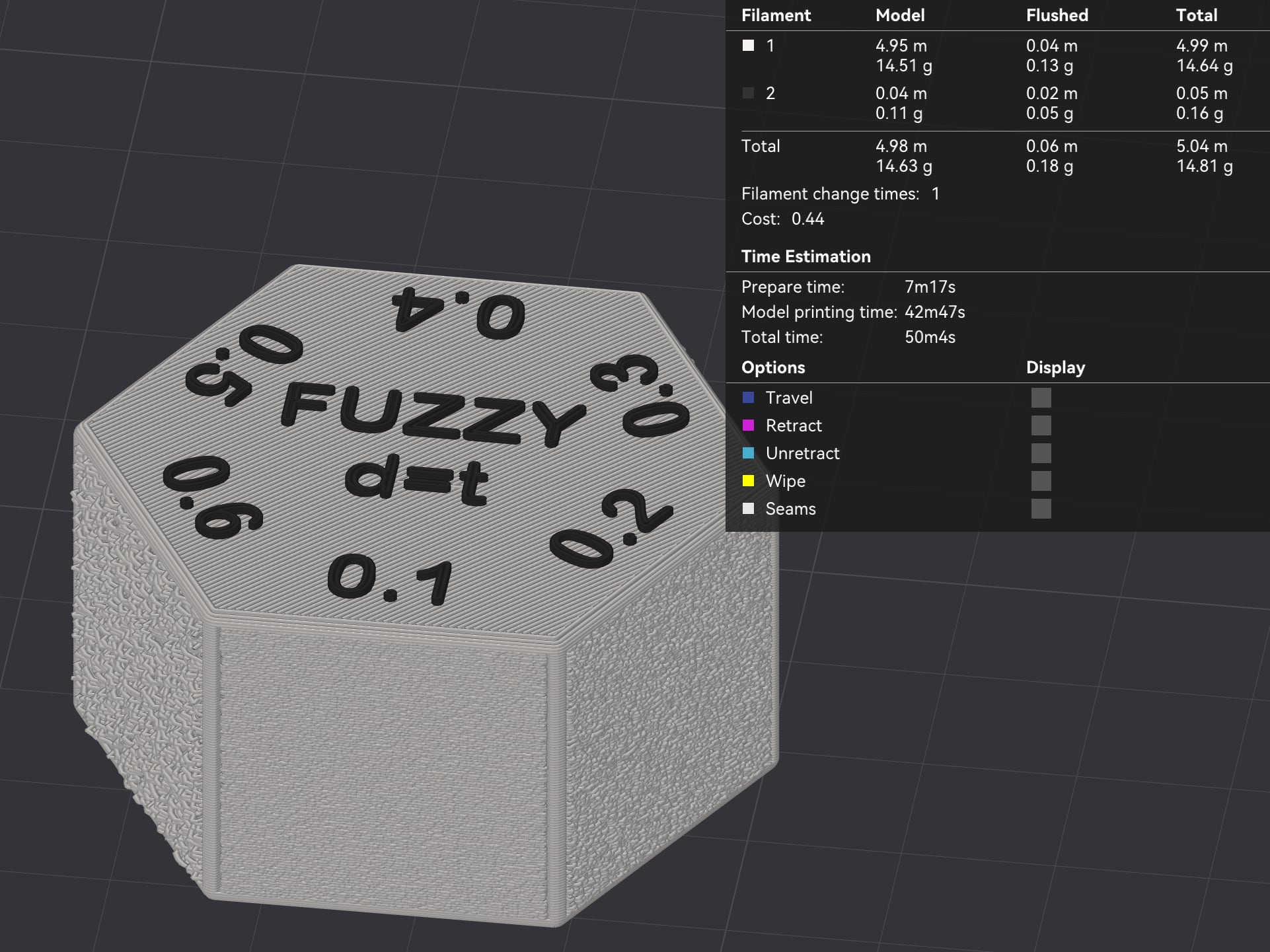Select the Travel option label
This screenshot has width=1270, height=952.
point(789,398)
